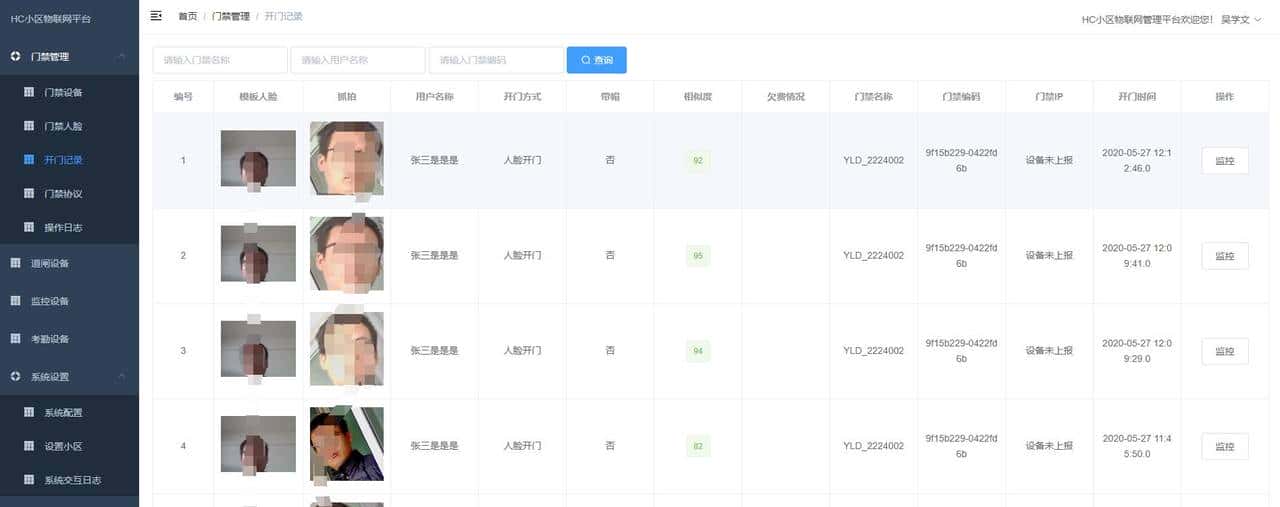Image resolution: width=1280 pixels, height=507 pixels.
Task: Click the 开门记录 breadcrumb text
Action: [283, 17]
